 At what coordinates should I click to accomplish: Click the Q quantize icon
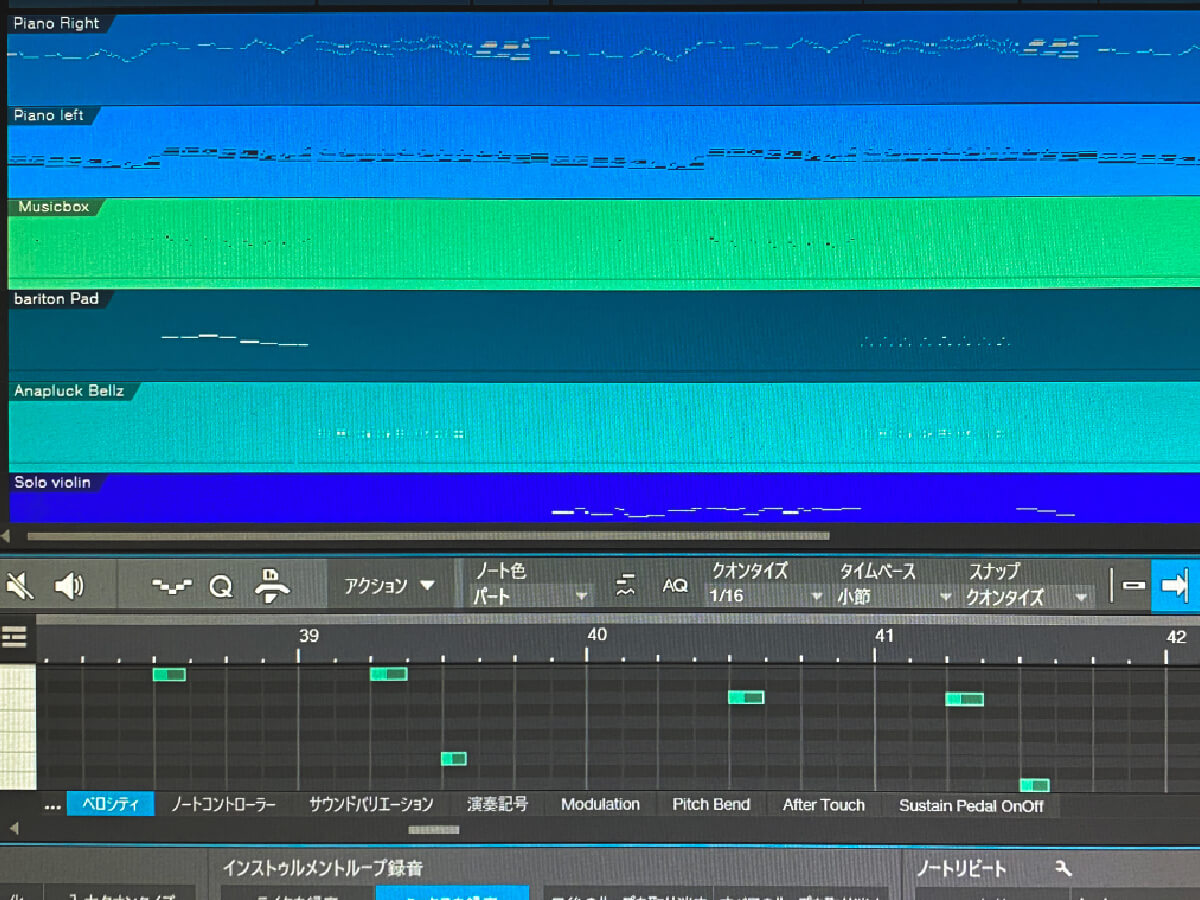(220, 587)
